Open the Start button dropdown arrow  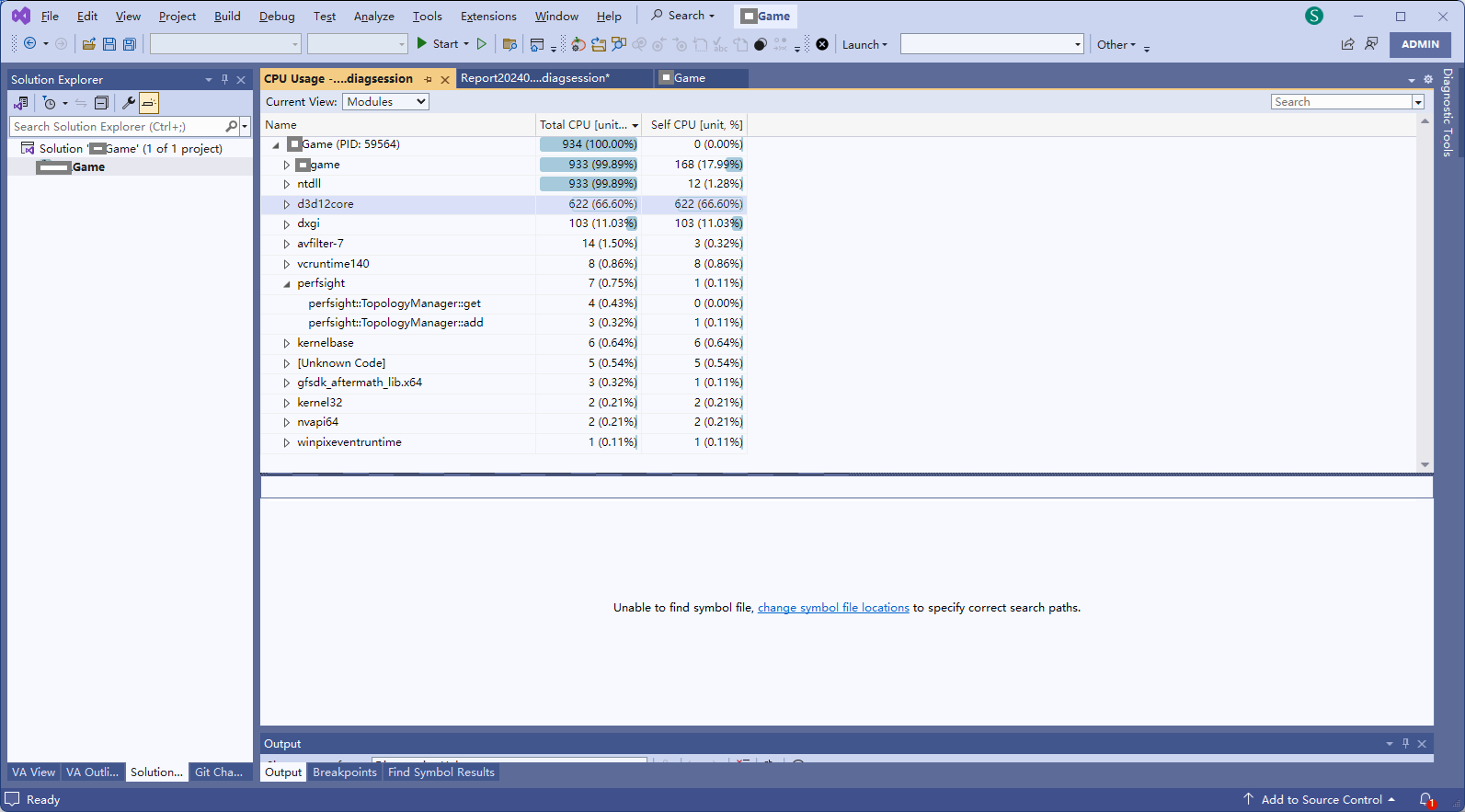point(466,43)
